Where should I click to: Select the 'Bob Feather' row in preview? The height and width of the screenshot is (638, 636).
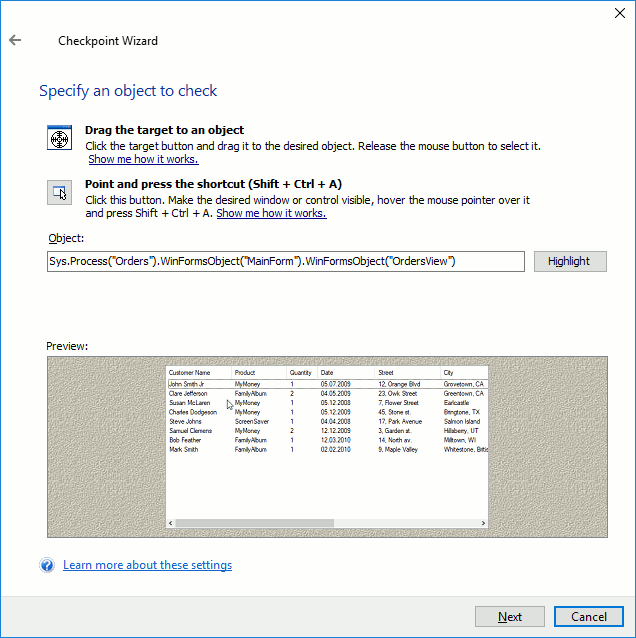click(327, 440)
